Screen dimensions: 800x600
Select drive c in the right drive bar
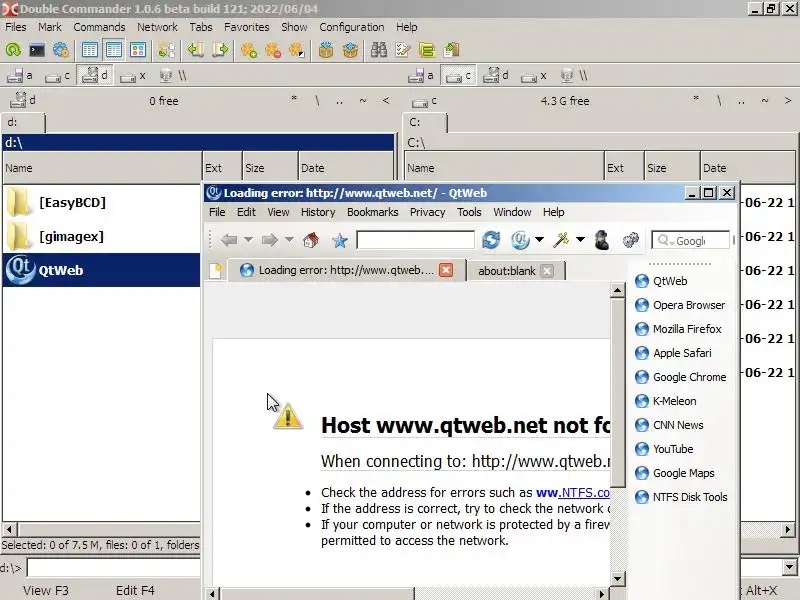point(458,76)
